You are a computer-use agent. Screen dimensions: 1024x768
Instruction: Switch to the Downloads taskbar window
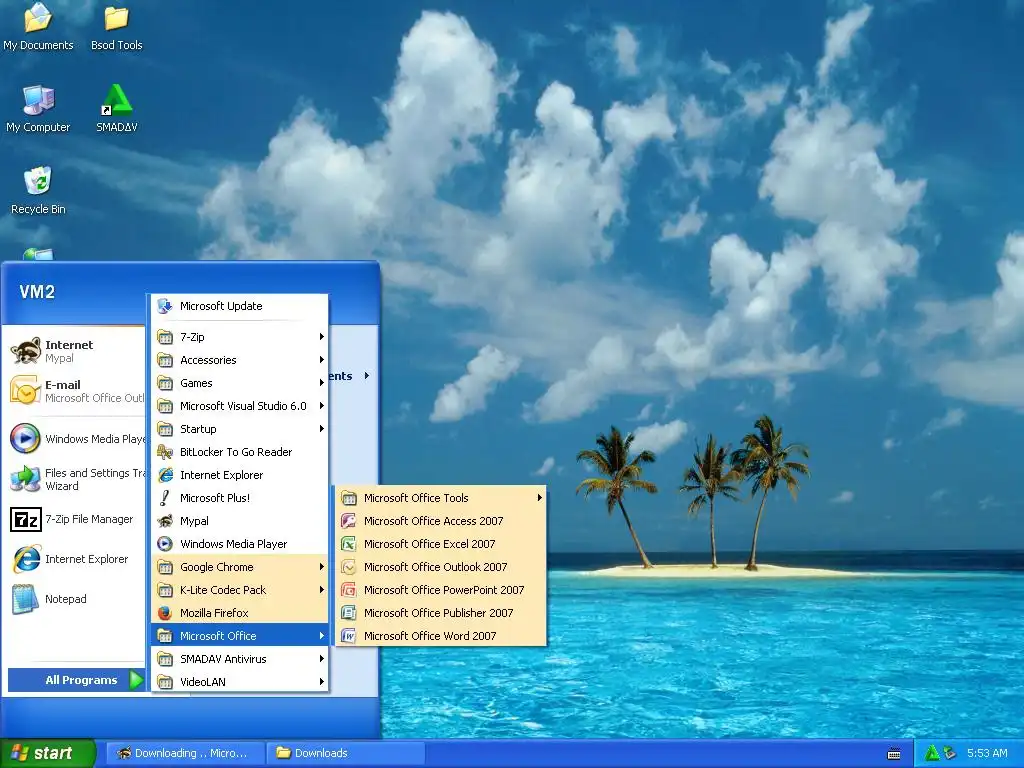tap(345, 754)
